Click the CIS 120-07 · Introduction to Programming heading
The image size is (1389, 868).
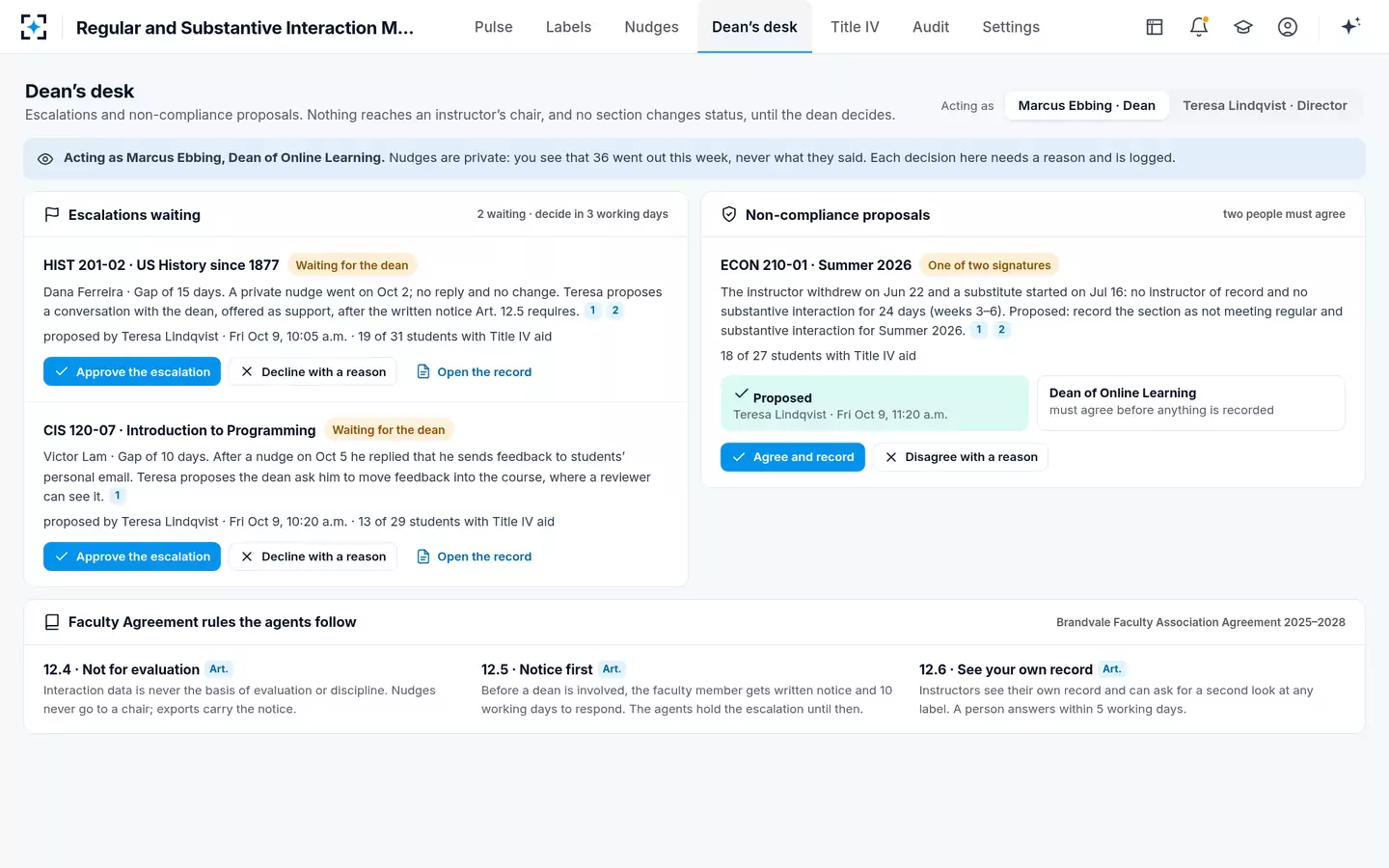pyautogui.click(x=179, y=430)
